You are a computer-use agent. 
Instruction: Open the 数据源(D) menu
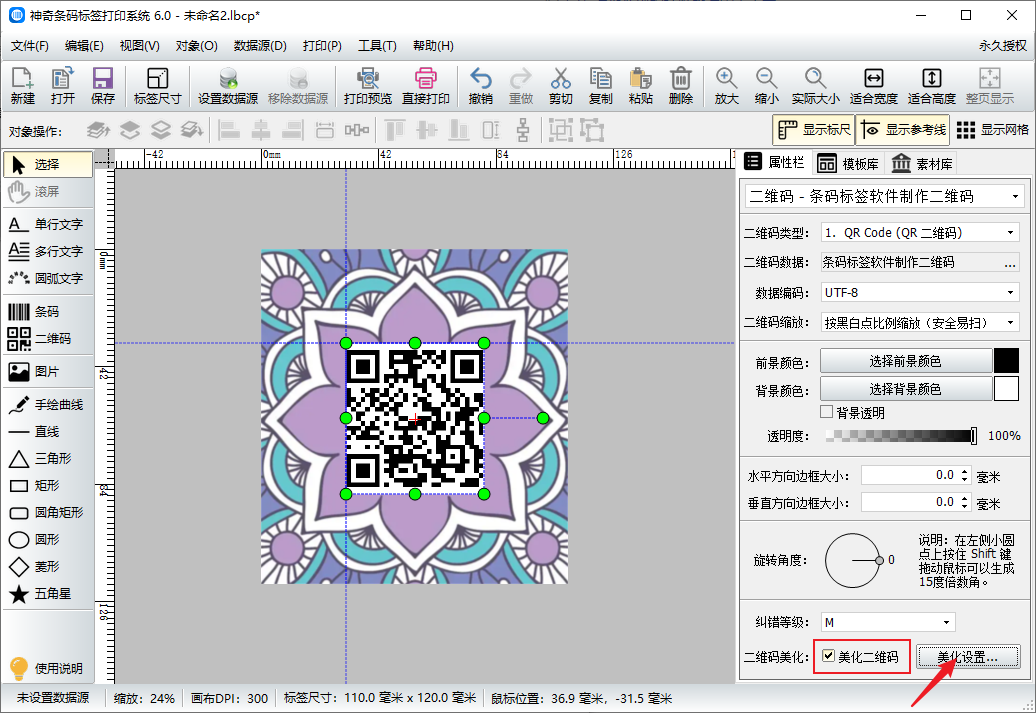pos(260,46)
